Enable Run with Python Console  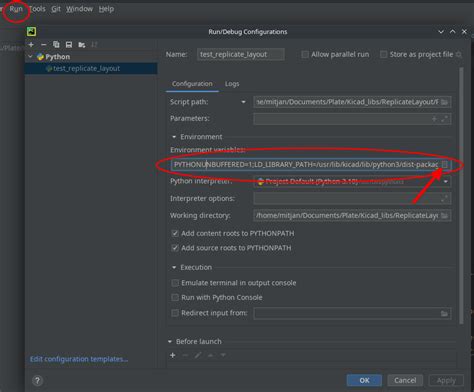point(175,297)
